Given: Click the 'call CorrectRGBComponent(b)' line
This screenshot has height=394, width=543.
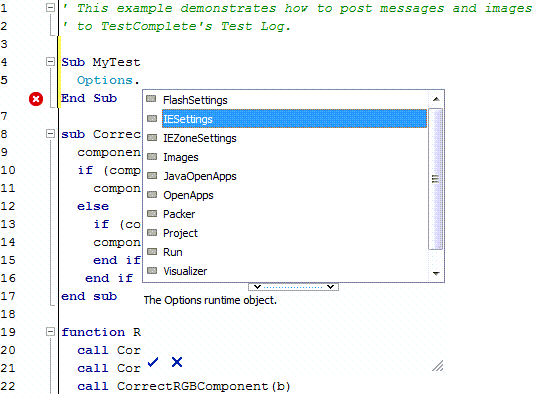Looking at the screenshot, I should coord(184,386).
